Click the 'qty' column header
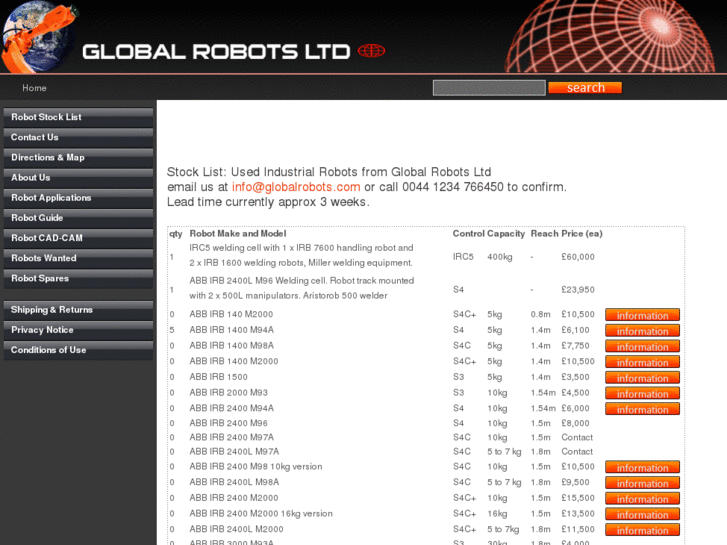Image resolution: width=727 pixels, height=545 pixels. (x=176, y=234)
